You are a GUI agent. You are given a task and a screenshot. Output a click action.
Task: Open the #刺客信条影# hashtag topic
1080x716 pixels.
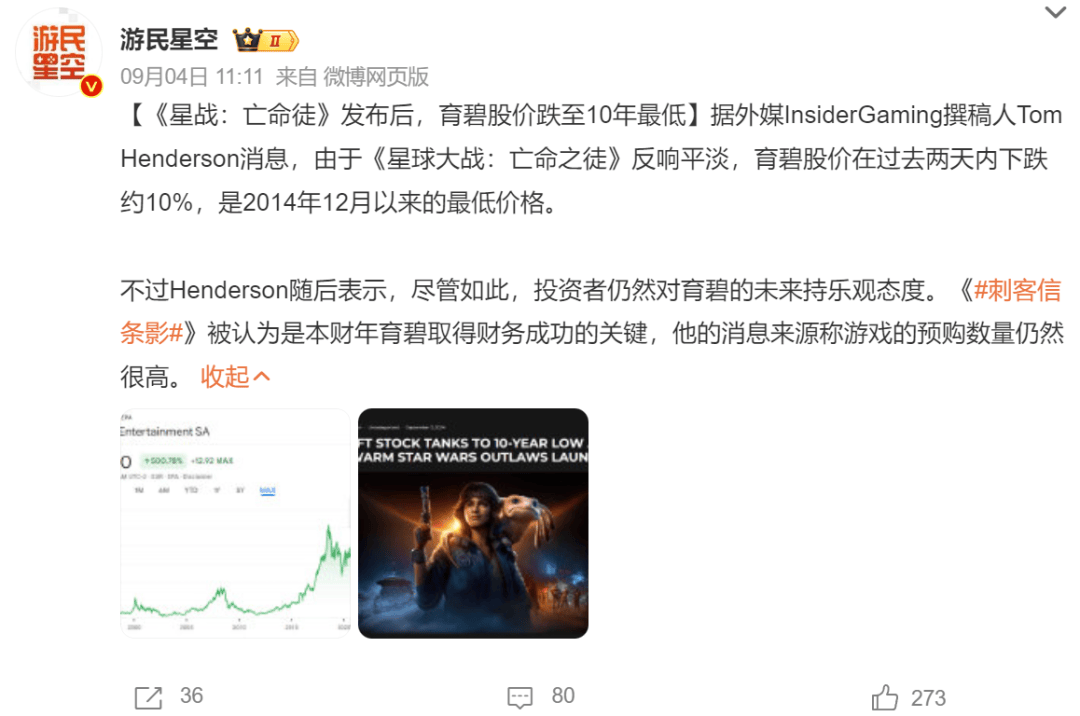pyautogui.click(x=1017, y=290)
